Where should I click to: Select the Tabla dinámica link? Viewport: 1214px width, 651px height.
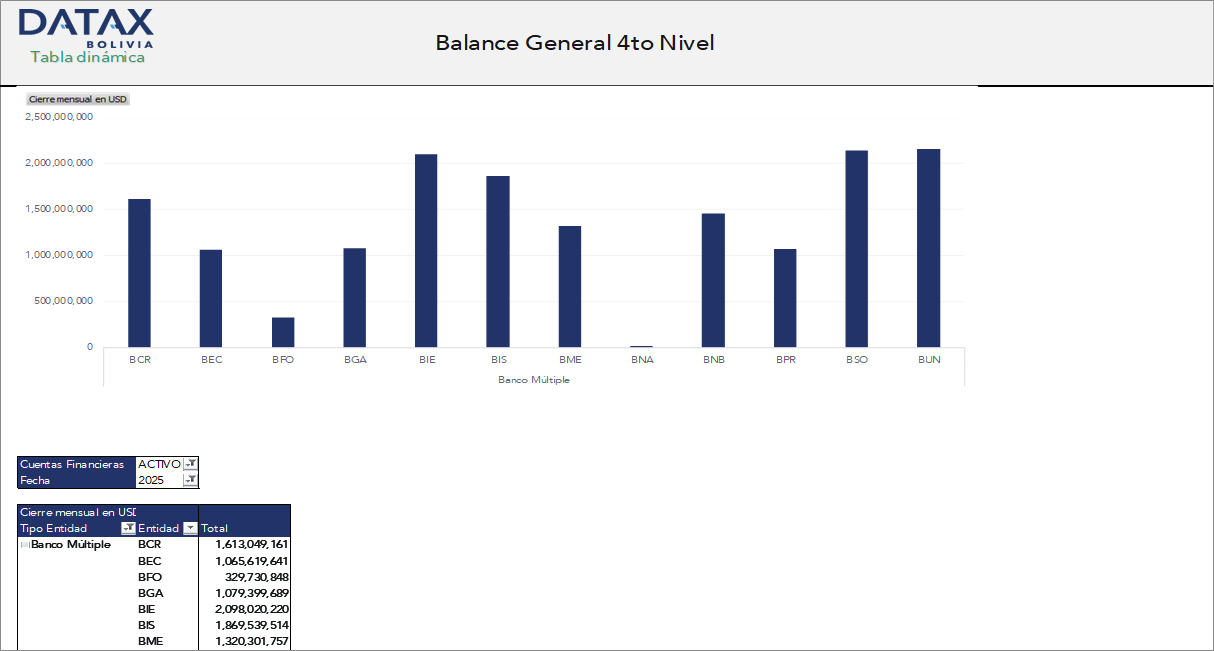[87, 59]
